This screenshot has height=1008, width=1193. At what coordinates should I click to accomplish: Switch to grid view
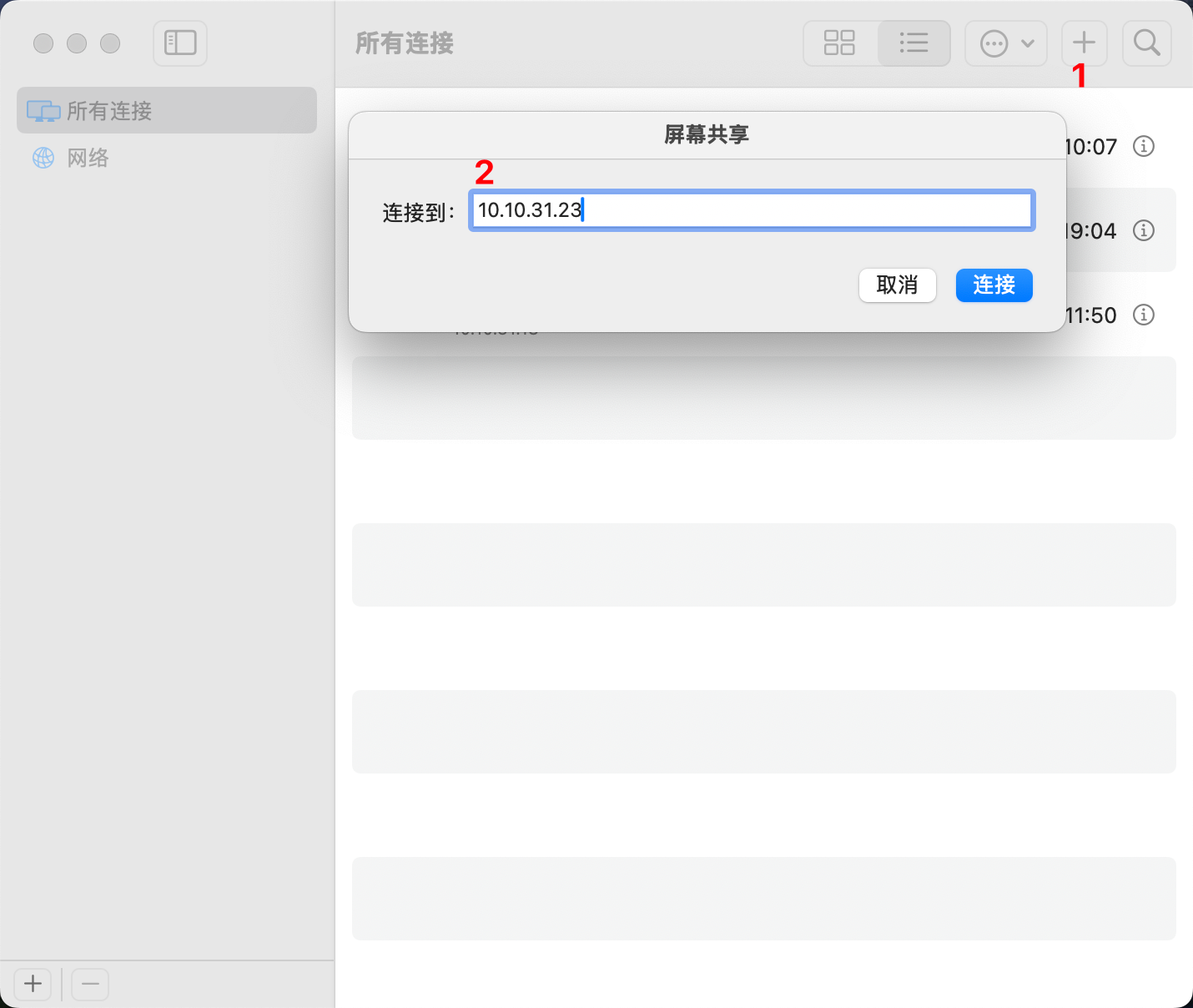(839, 43)
